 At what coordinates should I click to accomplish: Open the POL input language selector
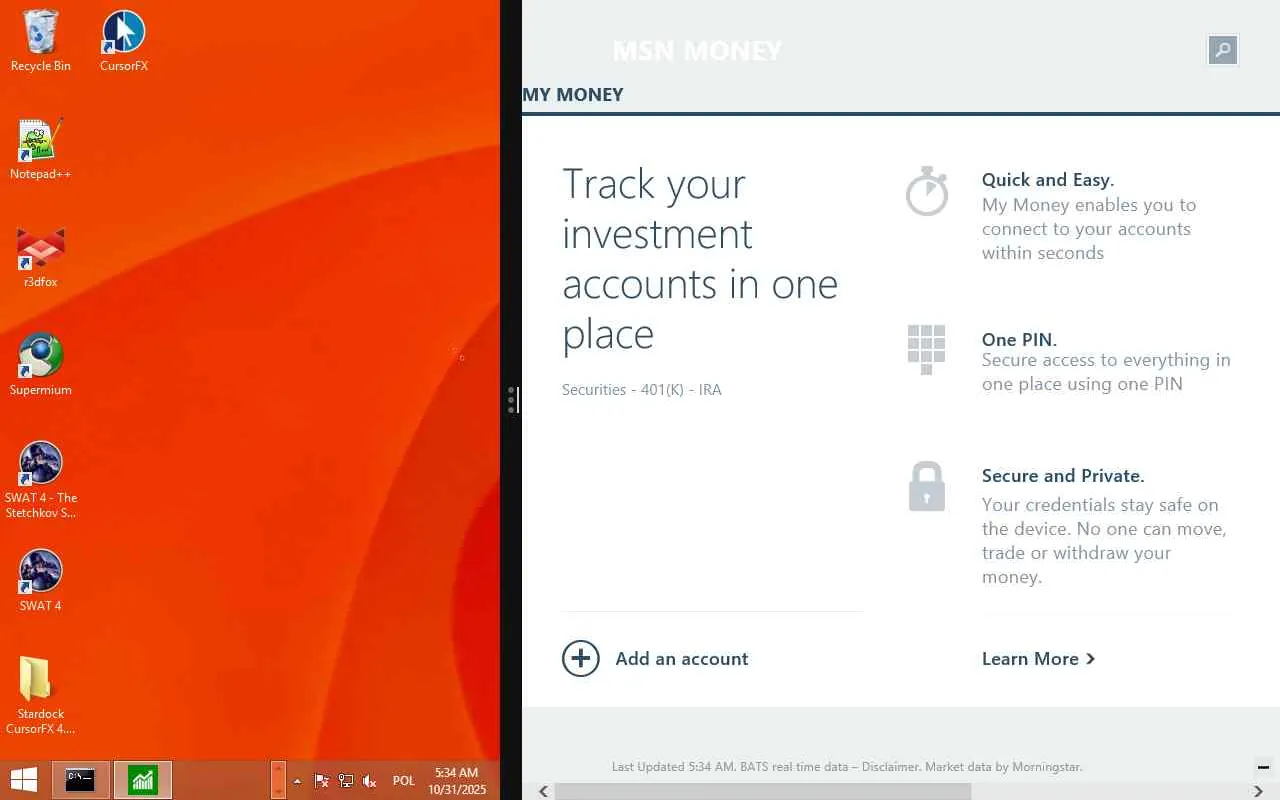pyautogui.click(x=404, y=781)
